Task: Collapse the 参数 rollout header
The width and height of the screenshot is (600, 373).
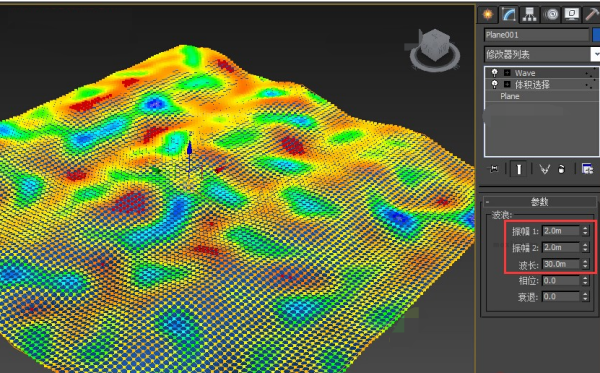Action: tap(540, 202)
